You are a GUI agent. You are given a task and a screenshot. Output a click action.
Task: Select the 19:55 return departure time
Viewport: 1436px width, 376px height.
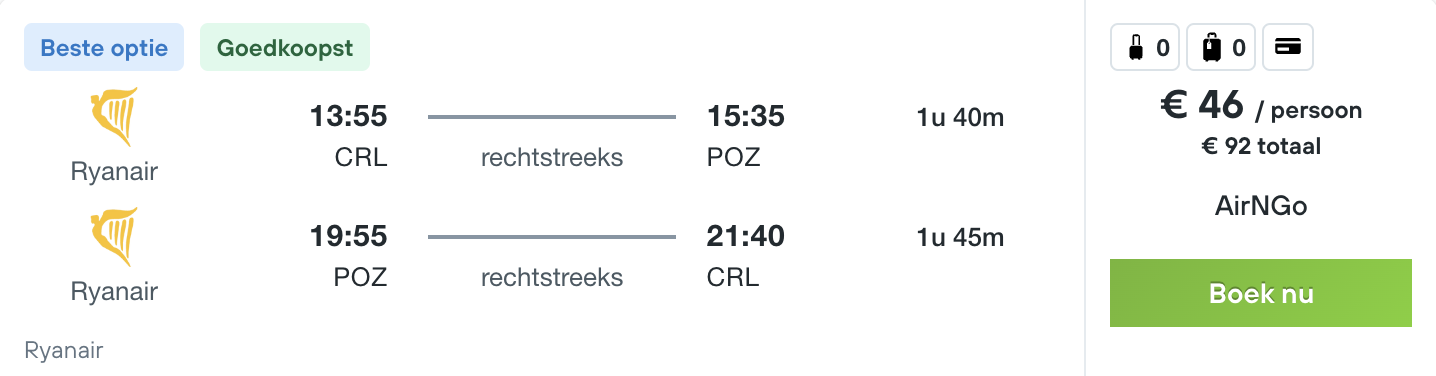tap(348, 237)
